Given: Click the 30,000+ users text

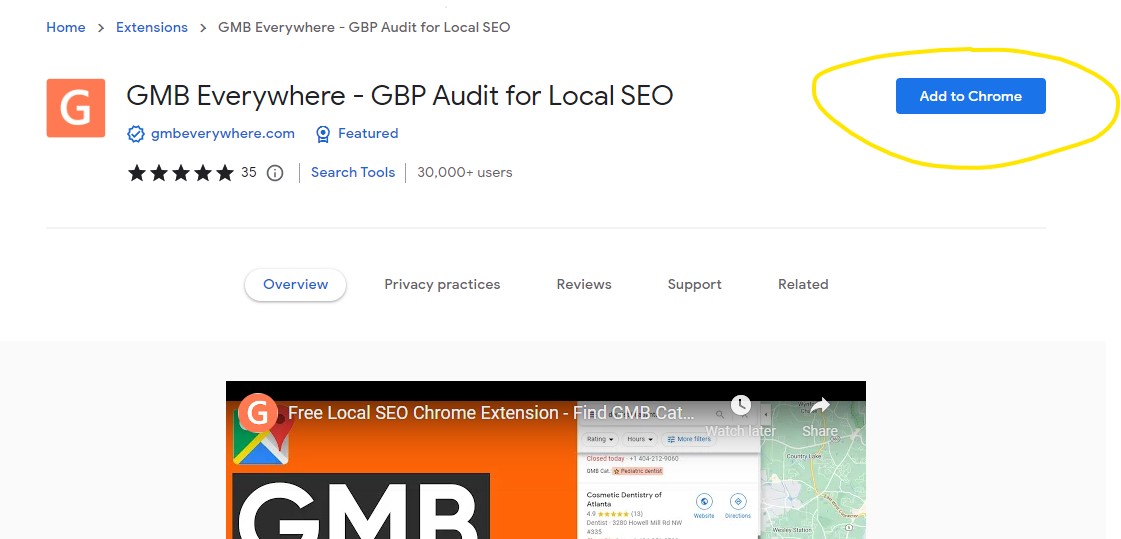Looking at the screenshot, I should 465,172.
